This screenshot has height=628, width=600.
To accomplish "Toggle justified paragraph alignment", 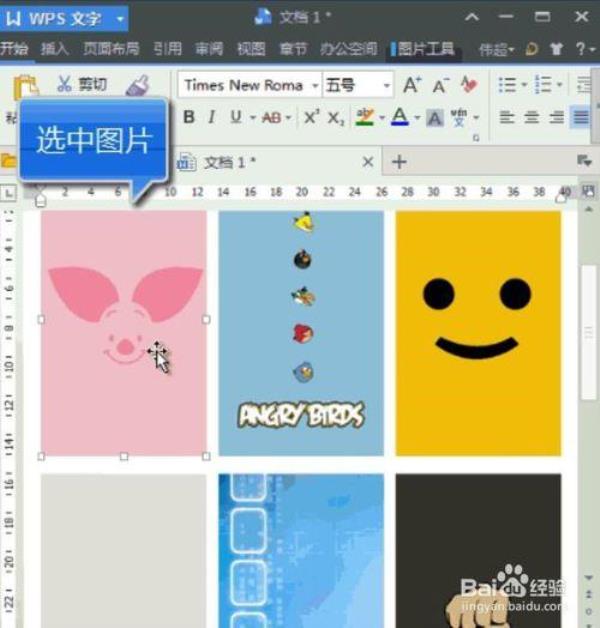I will coord(581,117).
